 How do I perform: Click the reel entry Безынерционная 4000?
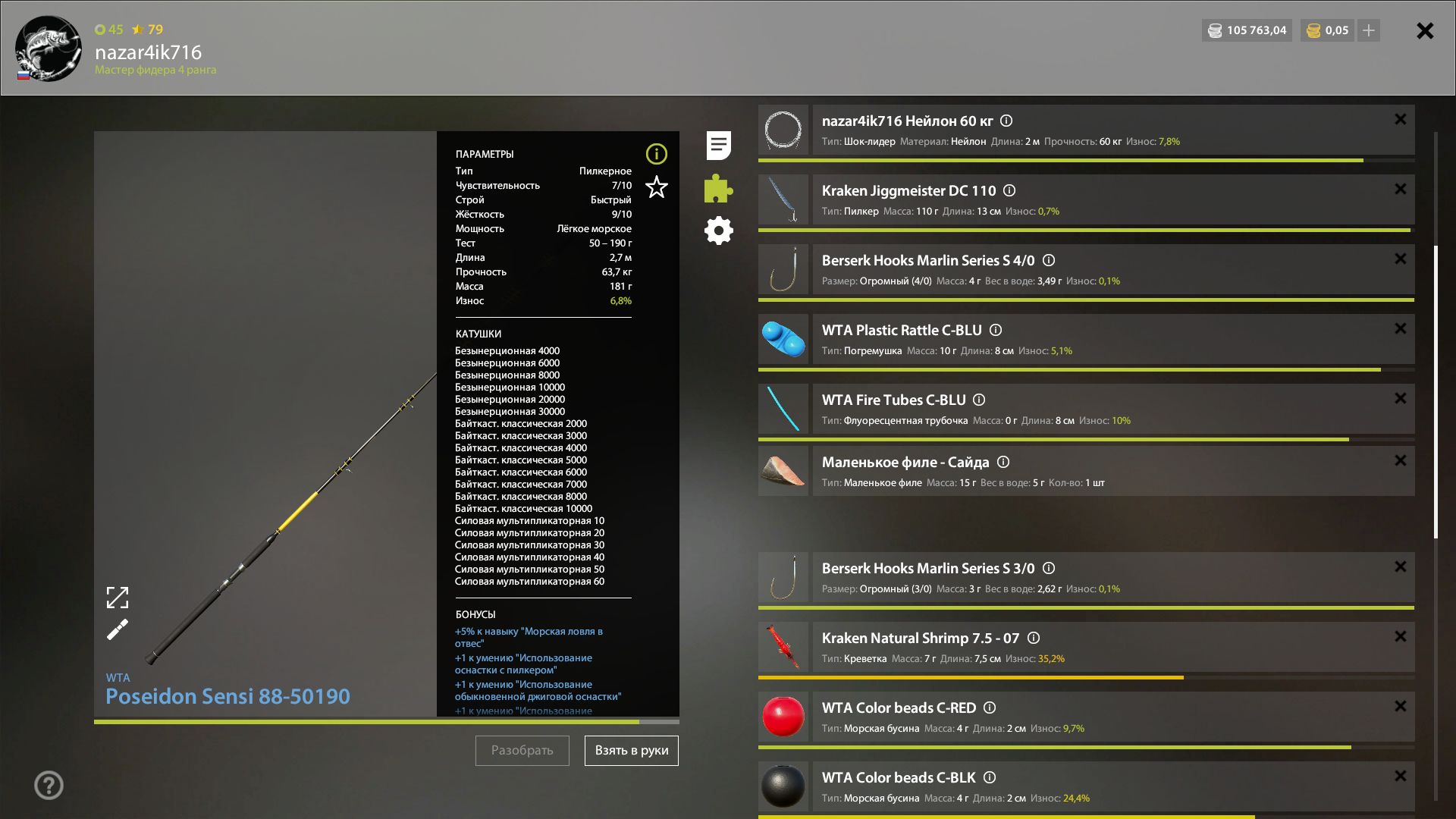[x=507, y=350]
